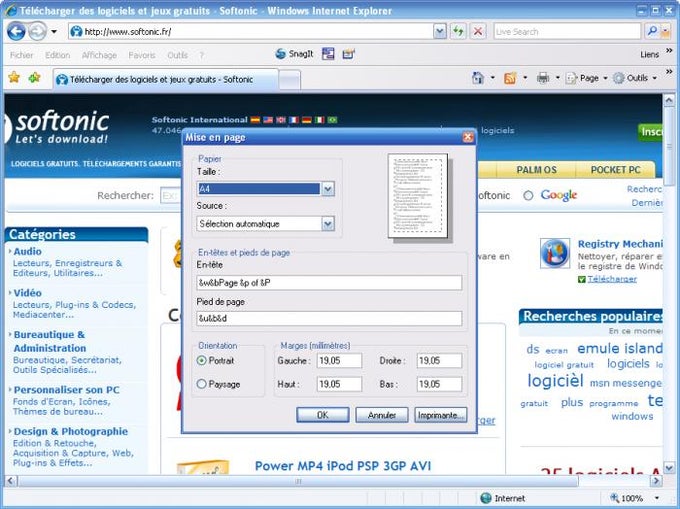
Task: Expand the RSS feeds dropdown arrow
Action: 525,78
